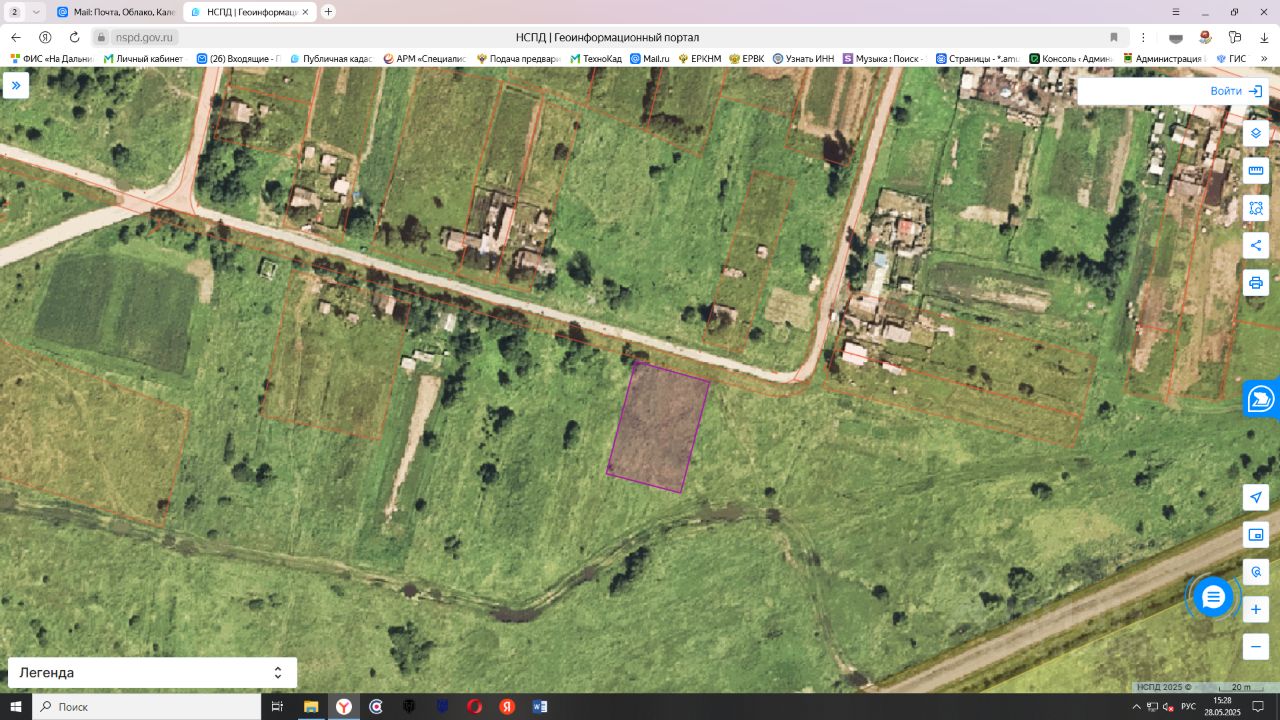Show more bookmarks via double chevron
This screenshot has width=1280, height=720.
pos(1266,58)
